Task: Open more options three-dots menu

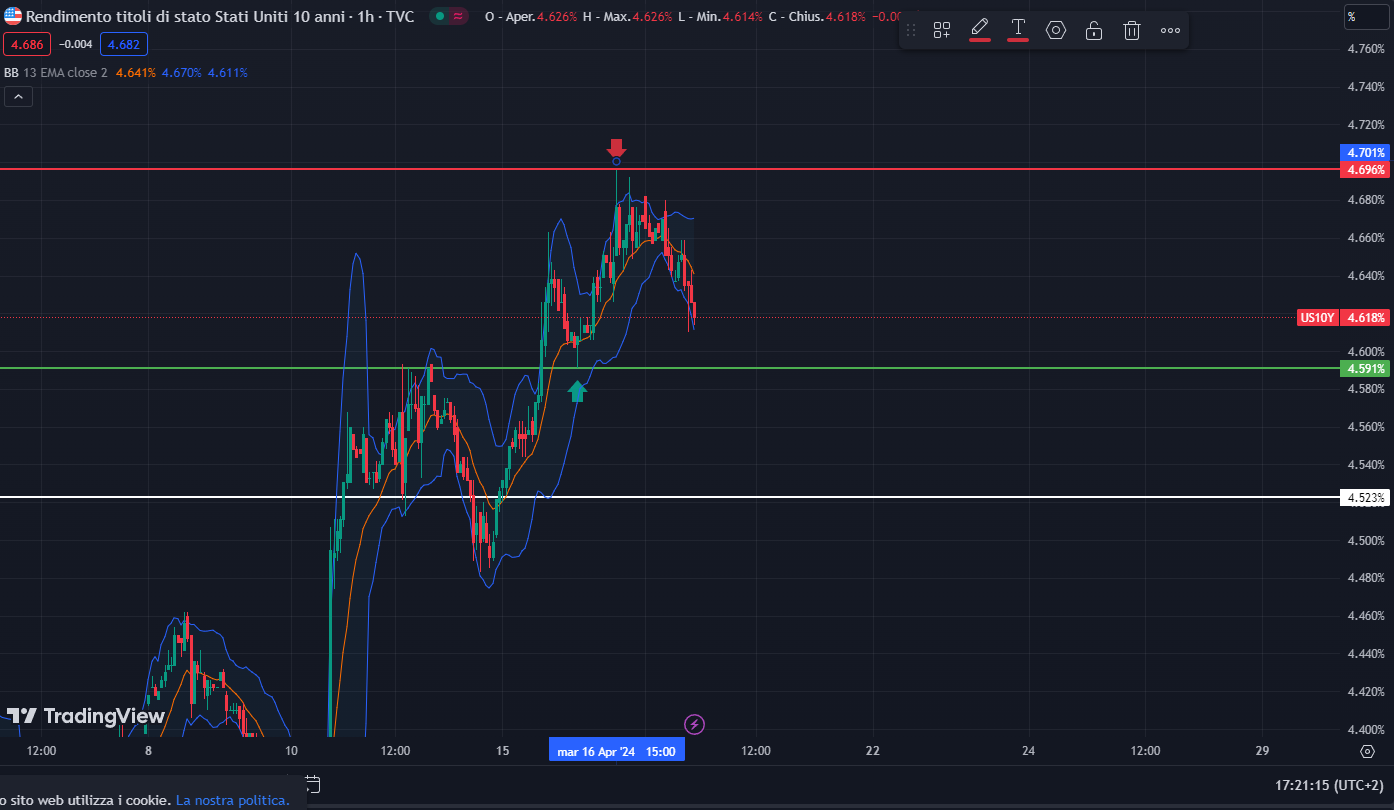Action: pos(1170,30)
